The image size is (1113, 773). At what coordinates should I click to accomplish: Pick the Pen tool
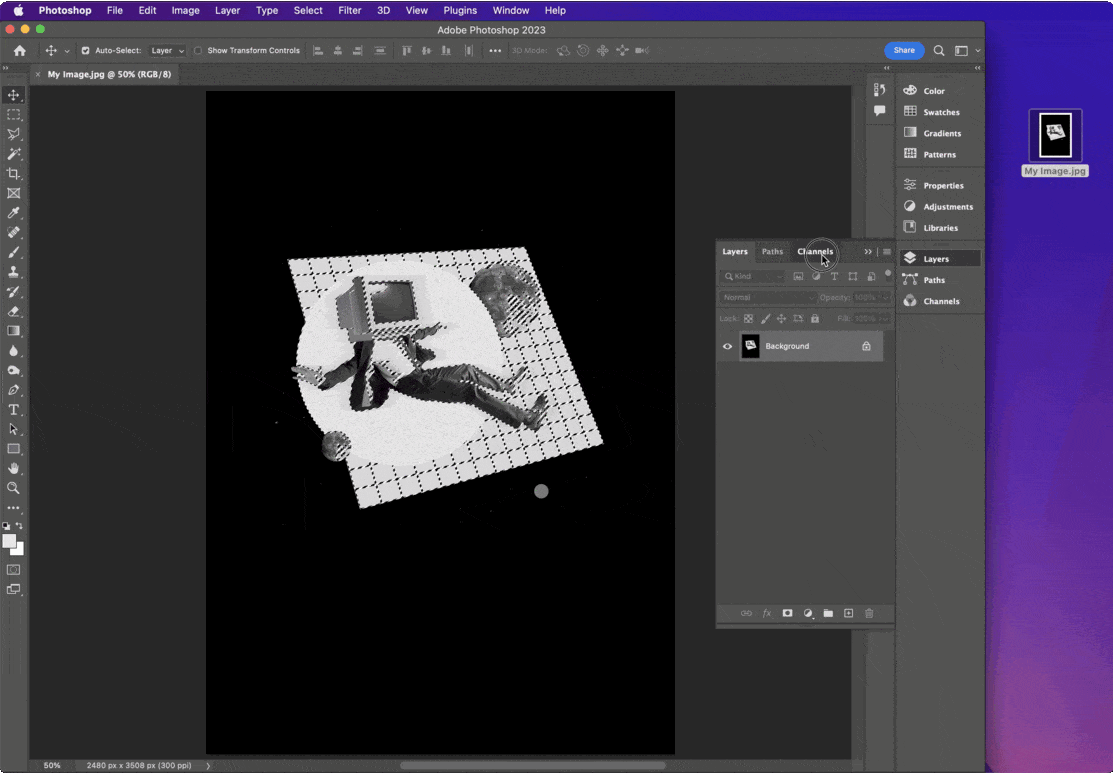pos(13,390)
